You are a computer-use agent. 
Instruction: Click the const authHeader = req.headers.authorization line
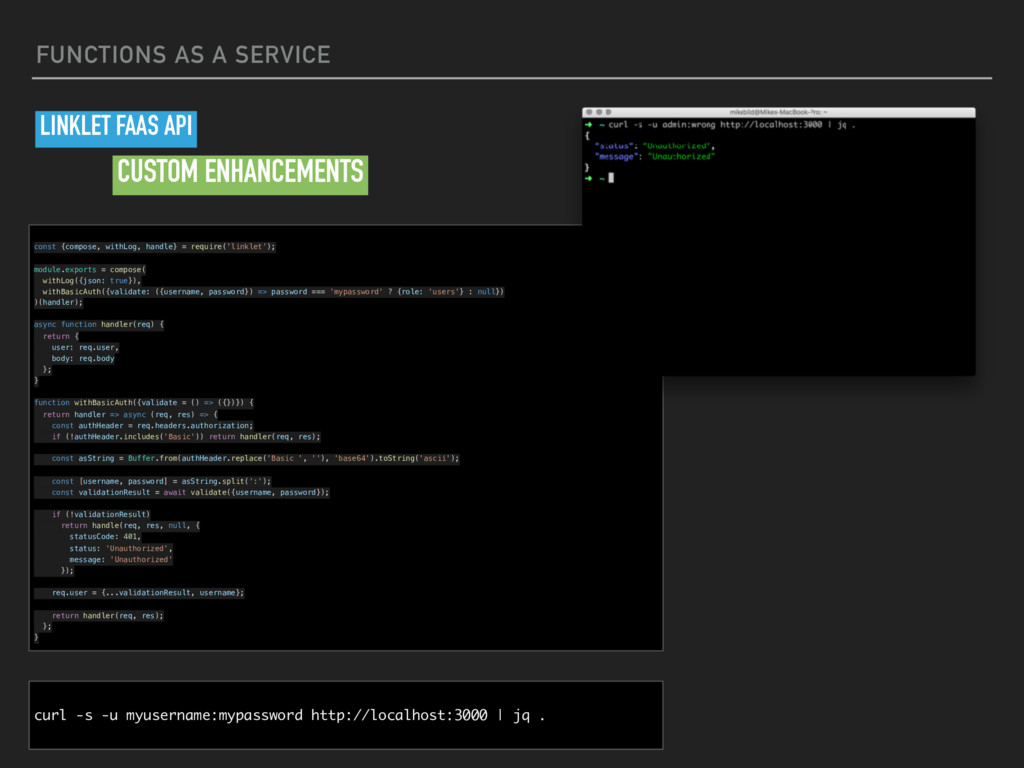(152, 426)
